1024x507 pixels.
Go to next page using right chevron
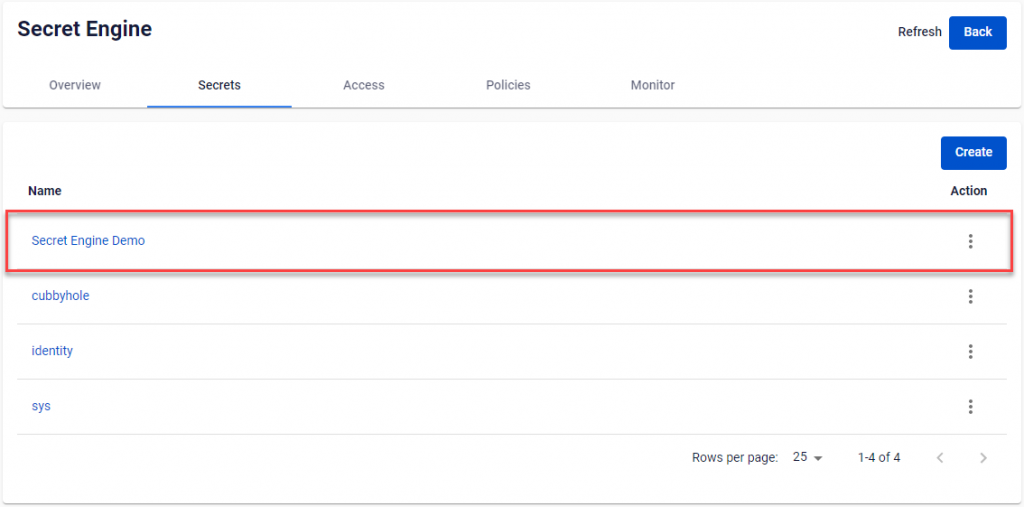click(983, 458)
